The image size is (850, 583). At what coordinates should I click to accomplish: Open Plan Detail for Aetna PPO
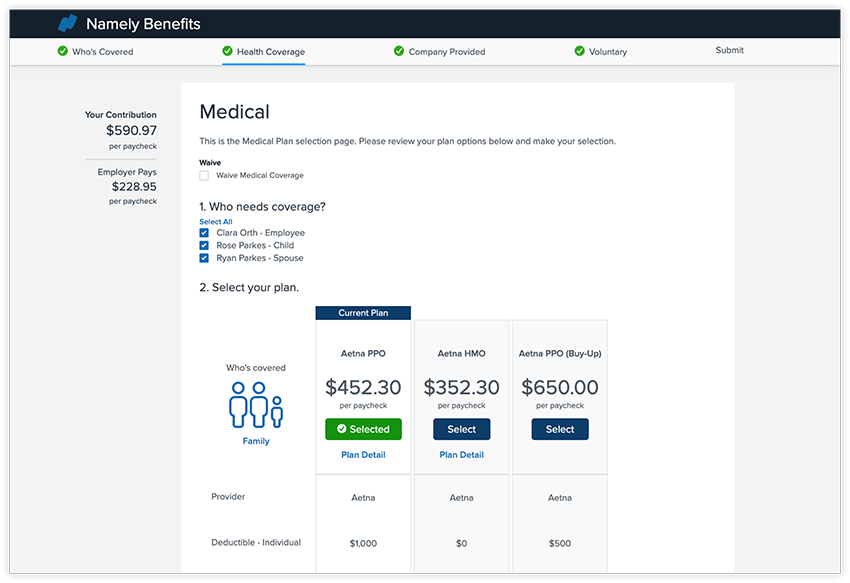[x=363, y=453]
